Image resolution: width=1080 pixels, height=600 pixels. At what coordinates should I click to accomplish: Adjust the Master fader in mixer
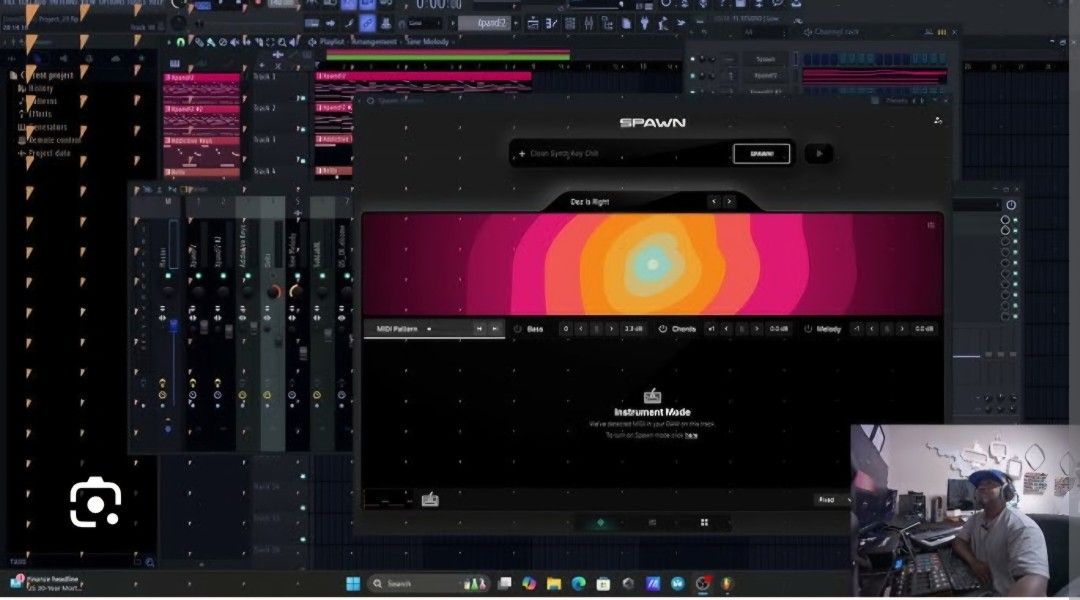tap(174, 325)
